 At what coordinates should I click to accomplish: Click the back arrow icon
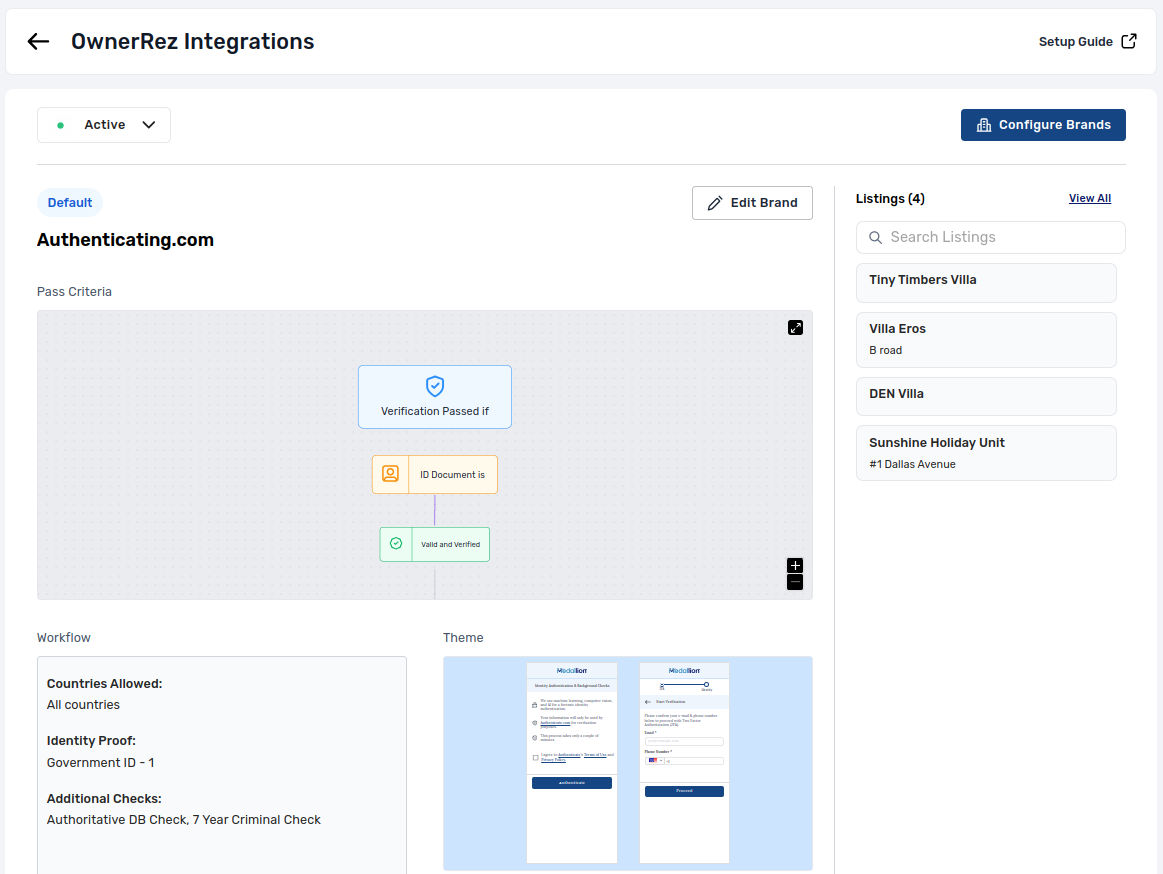[38, 41]
